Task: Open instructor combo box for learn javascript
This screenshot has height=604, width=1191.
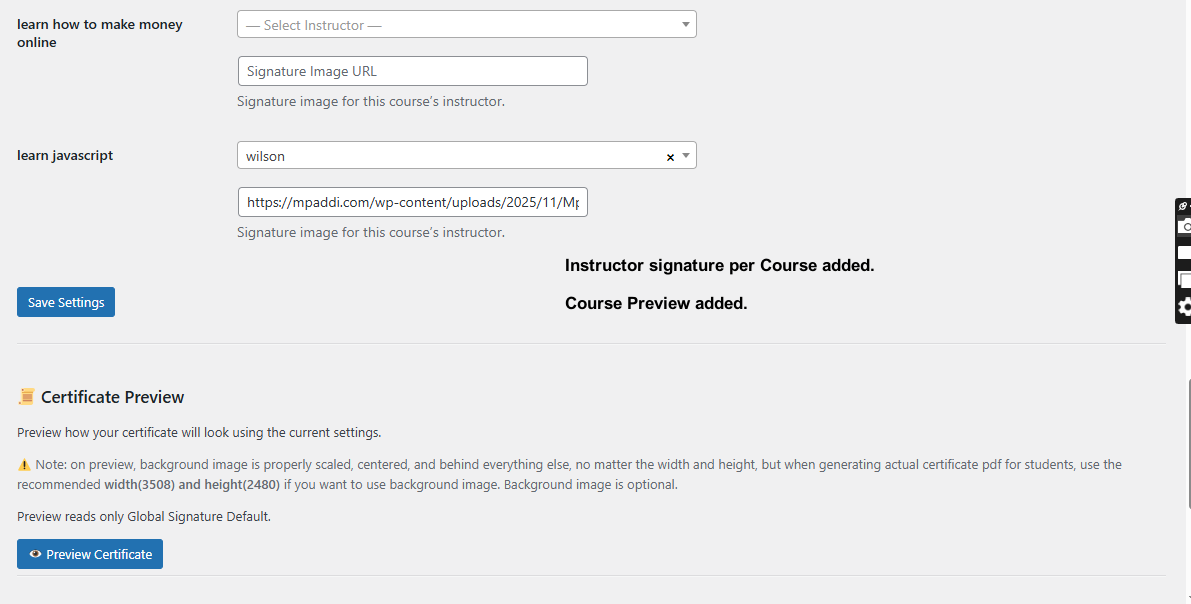Action: click(466, 155)
